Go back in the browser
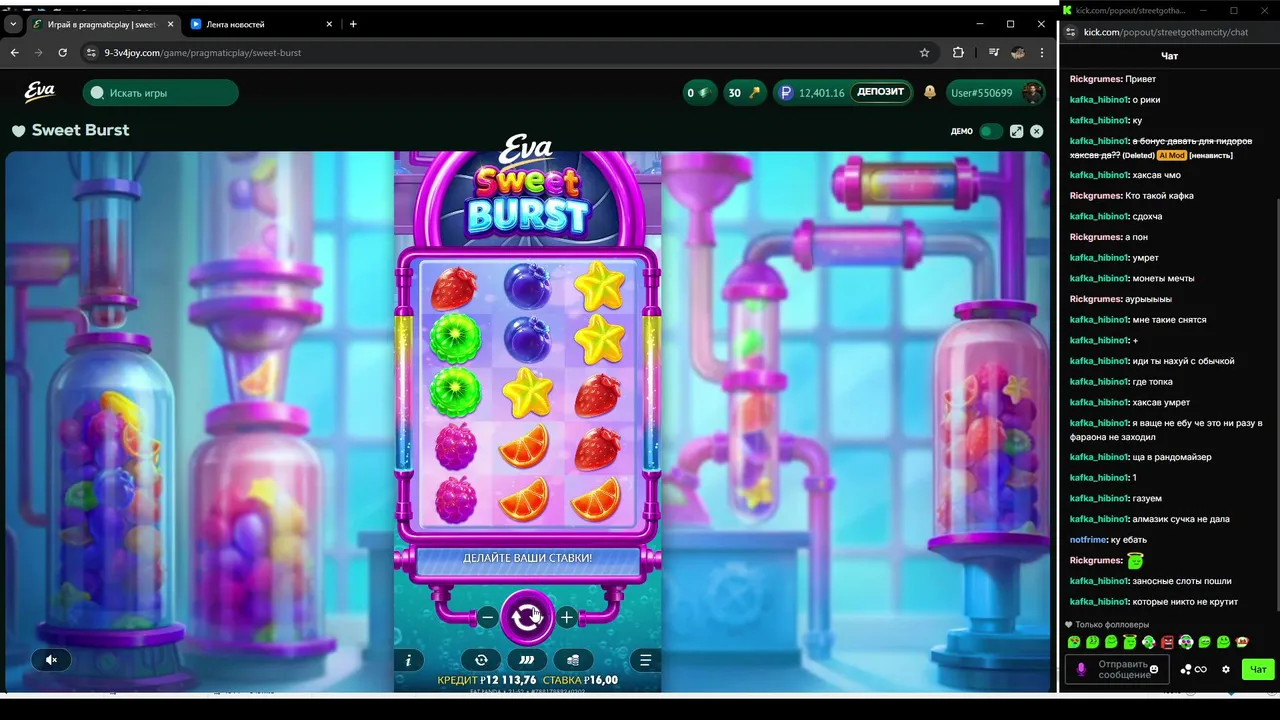This screenshot has height=720, width=1280. tap(14, 53)
